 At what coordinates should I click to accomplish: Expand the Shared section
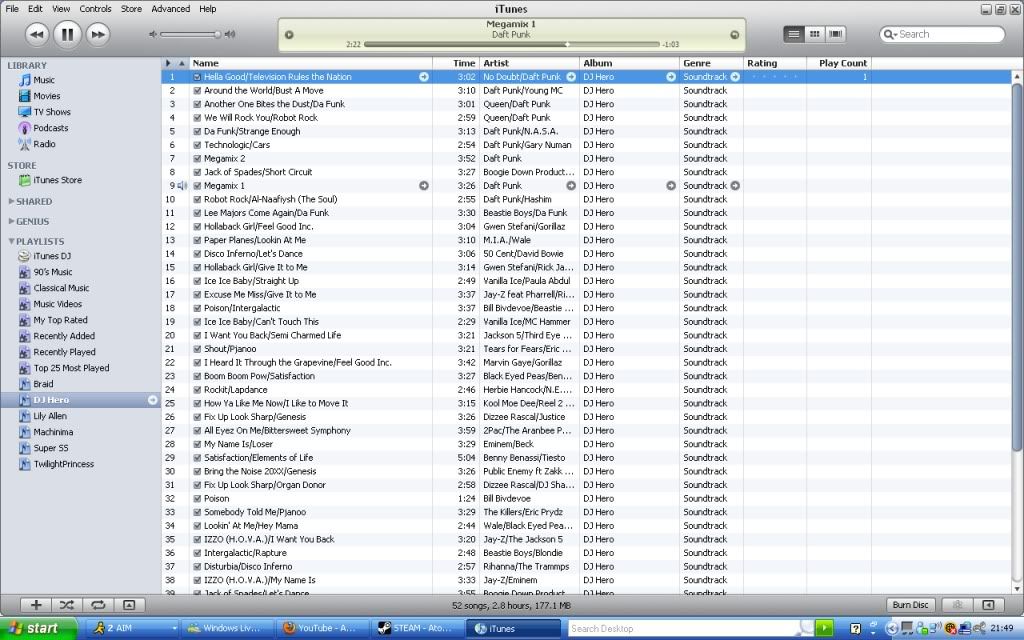tap(11, 201)
